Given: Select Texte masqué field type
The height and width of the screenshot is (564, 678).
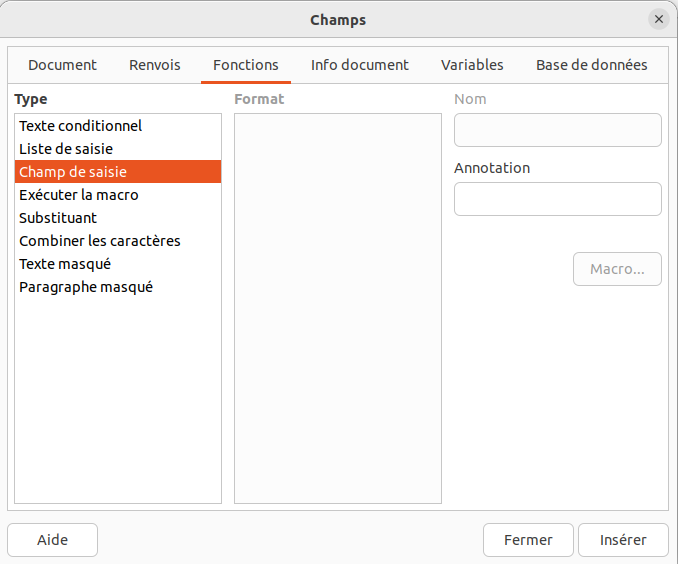Looking at the screenshot, I should pos(65,264).
